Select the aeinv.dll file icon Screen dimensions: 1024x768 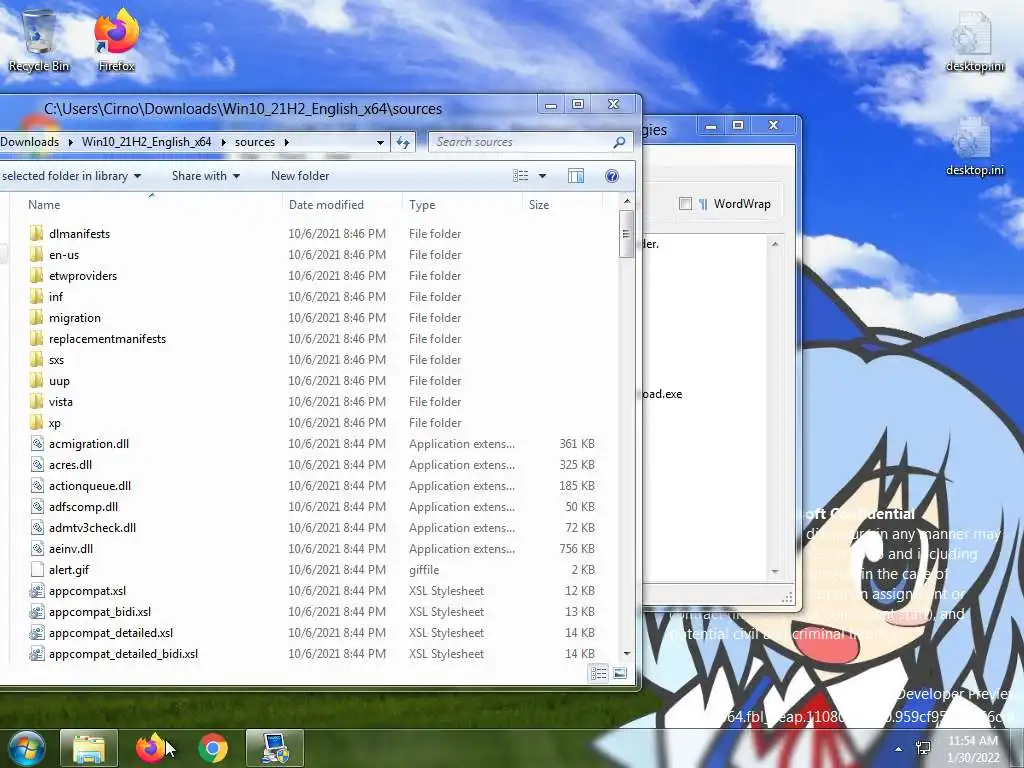tap(37, 549)
